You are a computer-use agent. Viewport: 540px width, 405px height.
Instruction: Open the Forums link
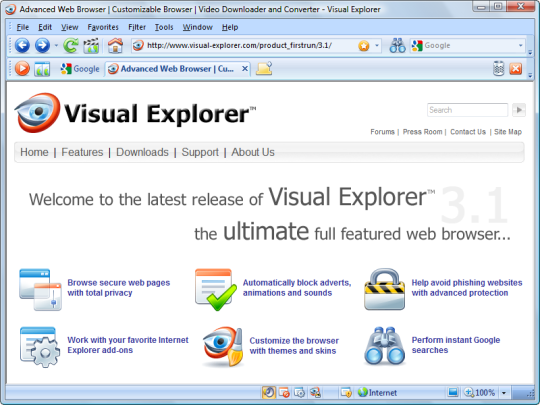tap(382, 132)
